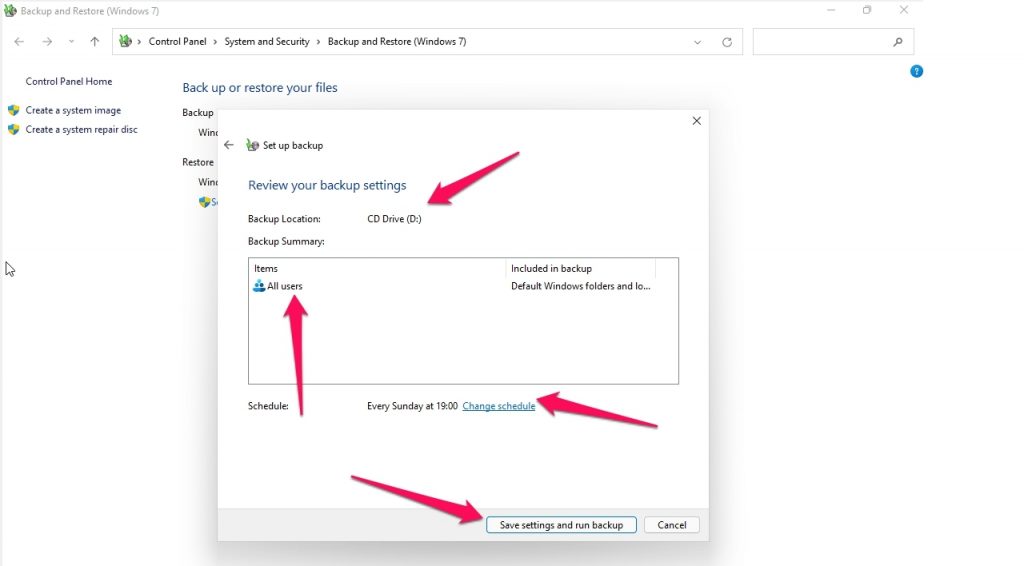Refresh the Control Panel page
1024x566 pixels.
[727, 42]
